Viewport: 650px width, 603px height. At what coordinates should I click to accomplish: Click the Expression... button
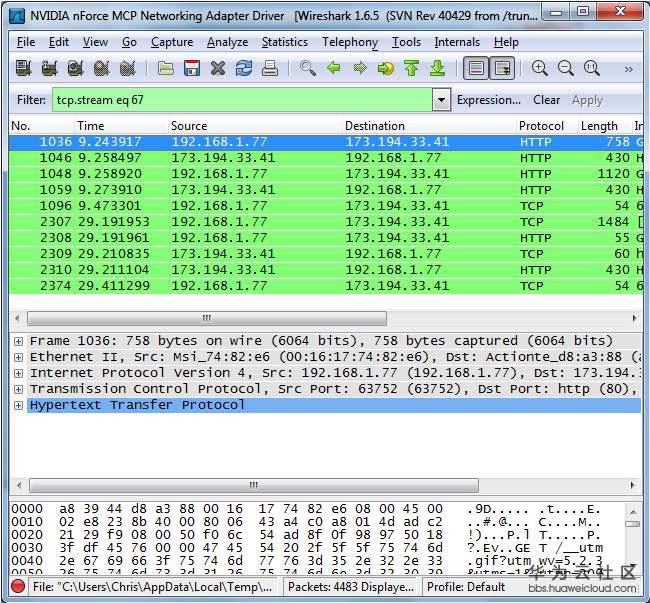[x=489, y=100]
